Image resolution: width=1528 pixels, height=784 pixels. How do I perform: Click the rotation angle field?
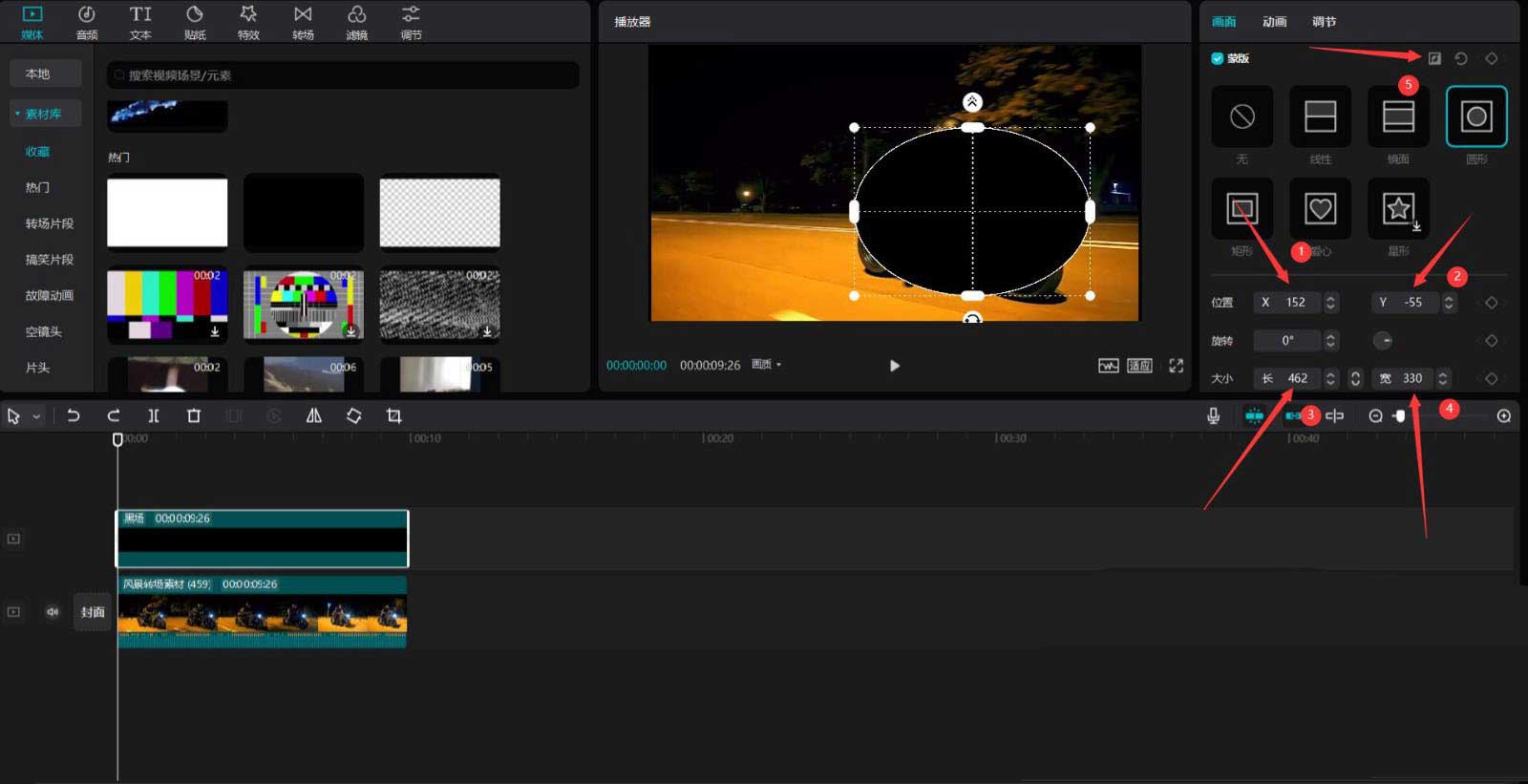pos(1288,341)
